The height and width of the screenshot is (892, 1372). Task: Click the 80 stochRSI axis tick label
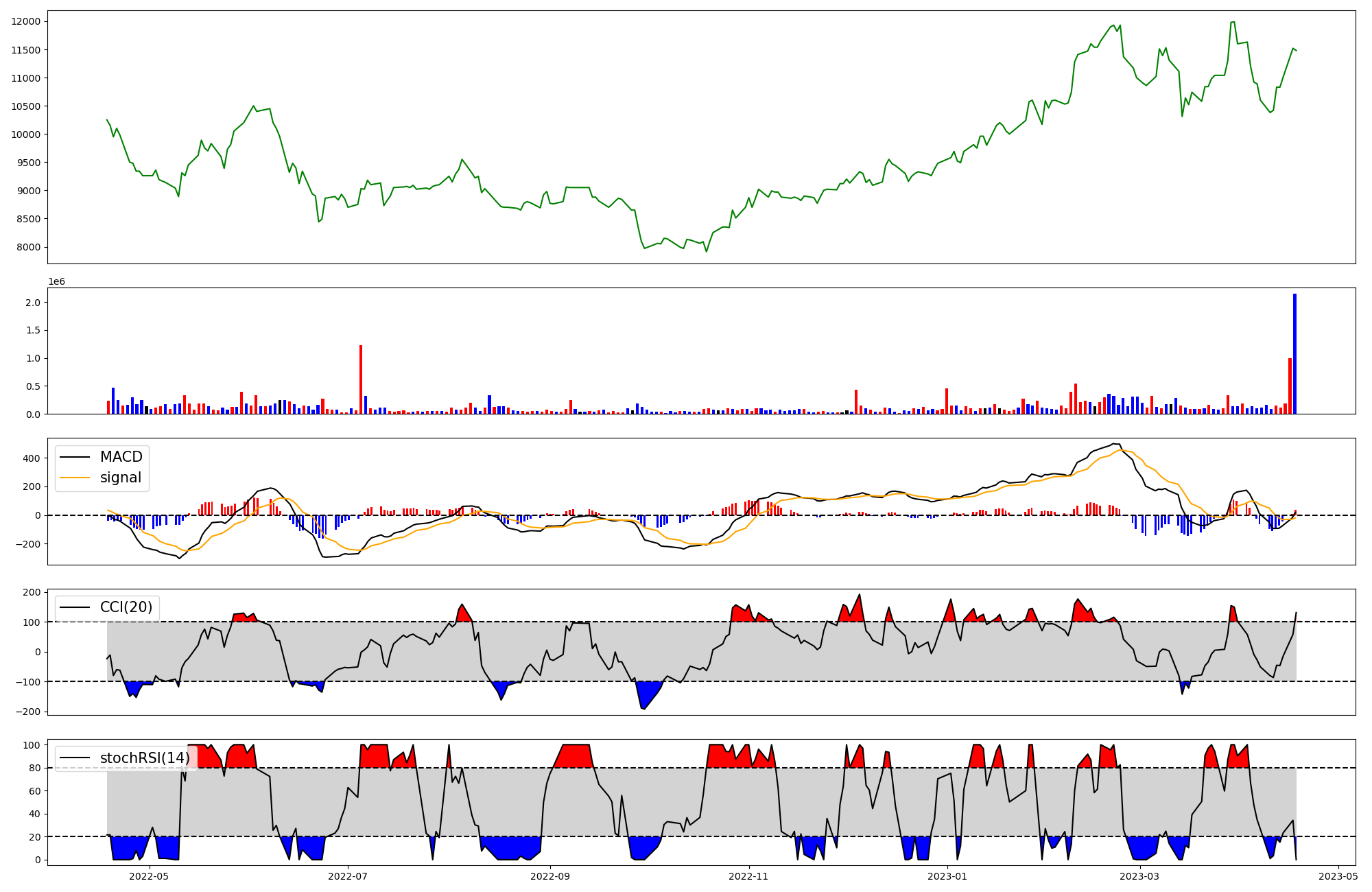click(35, 768)
